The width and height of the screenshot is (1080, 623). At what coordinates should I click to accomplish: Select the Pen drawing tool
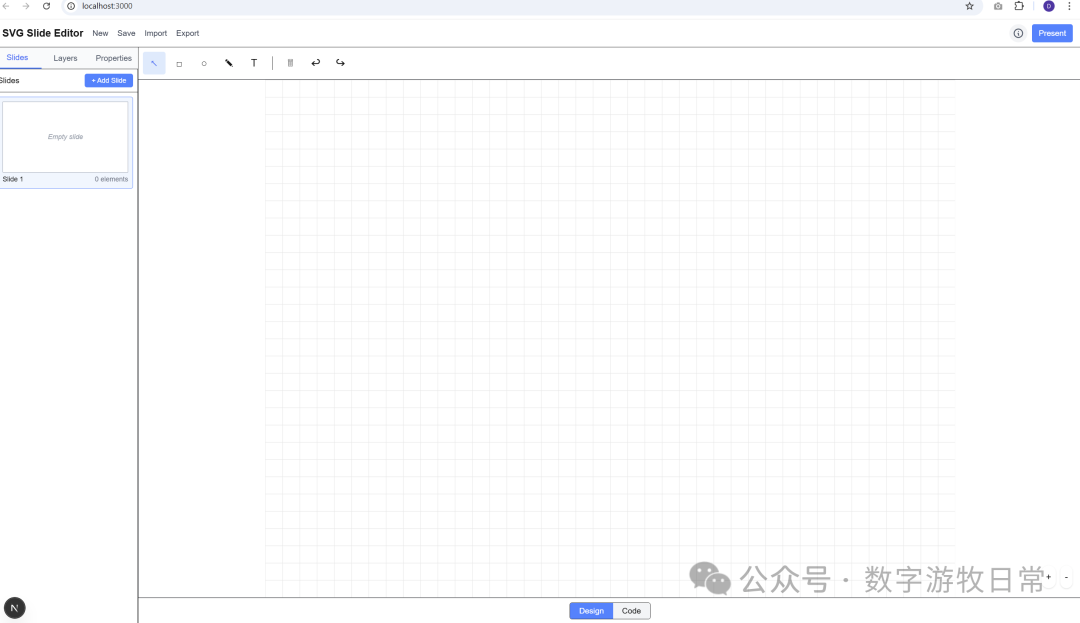229,63
